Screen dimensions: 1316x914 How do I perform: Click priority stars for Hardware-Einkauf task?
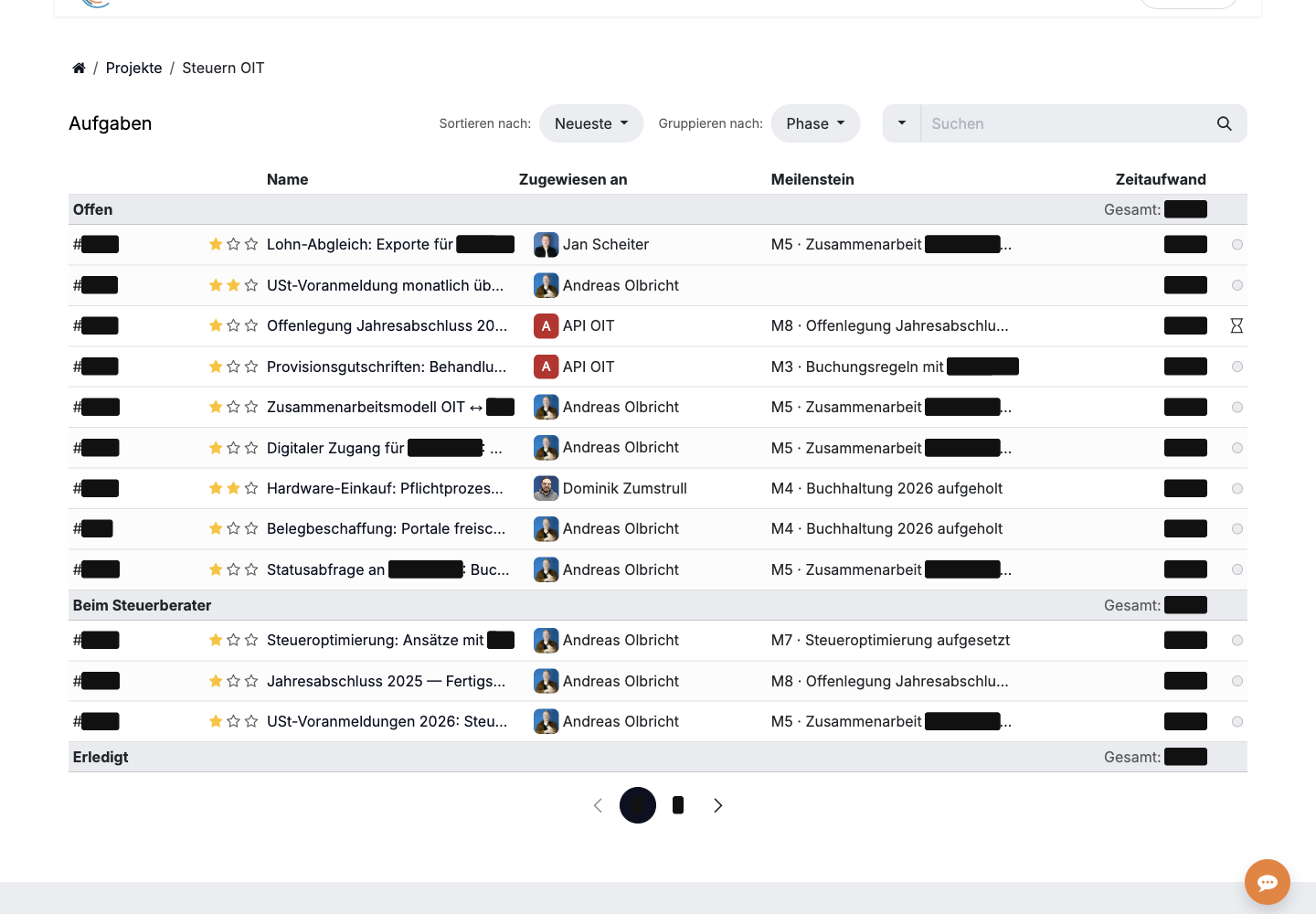[x=233, y=488]
